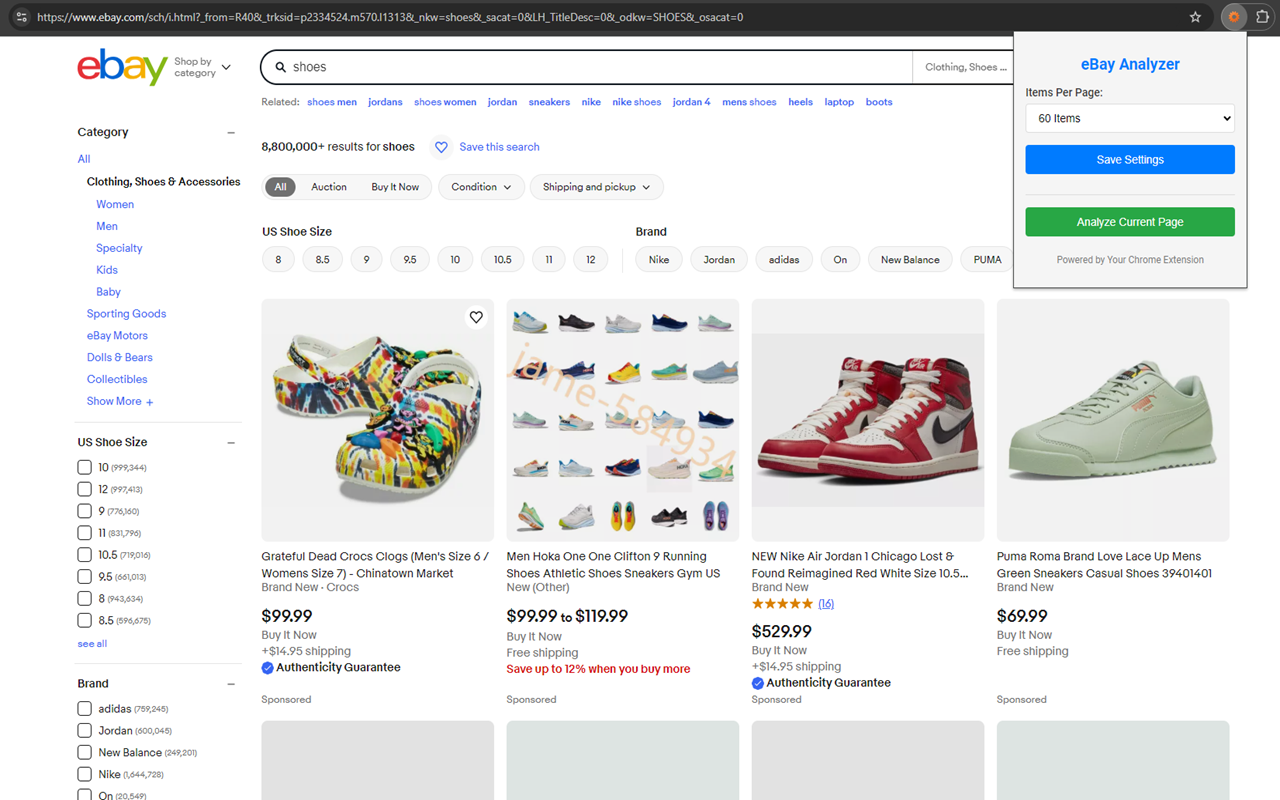
Task: Check the size 9 filter checkbox
Action: click(x=85, y=511)
